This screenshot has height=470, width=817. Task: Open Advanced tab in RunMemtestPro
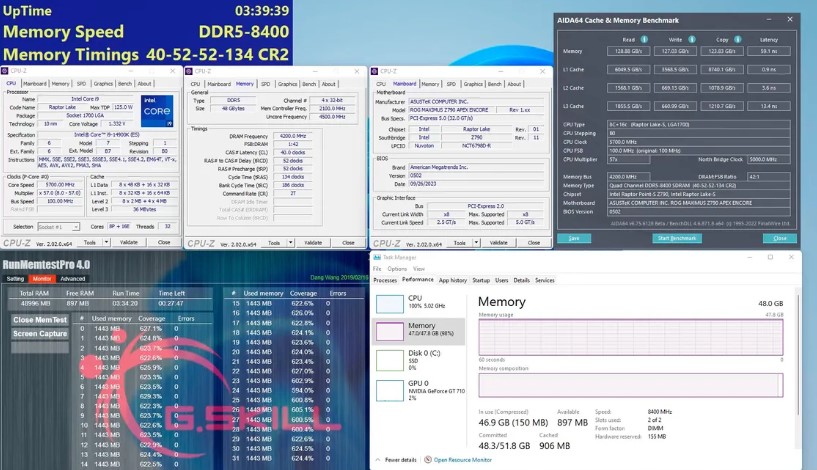(x=72, y=279)
